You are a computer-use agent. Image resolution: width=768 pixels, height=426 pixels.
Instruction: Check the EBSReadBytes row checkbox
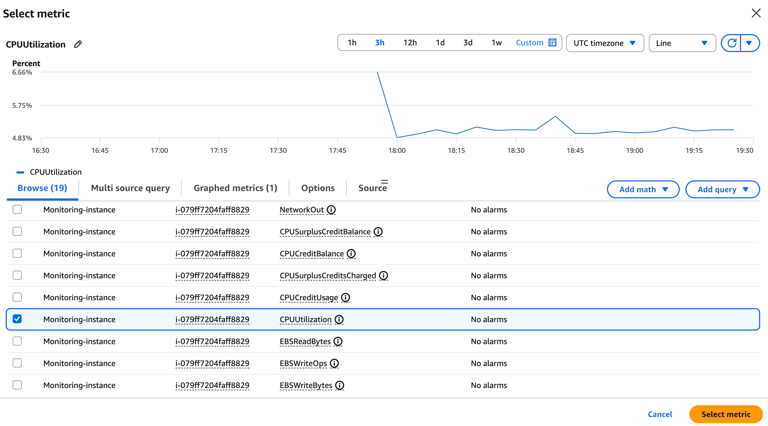click(x=17, y=341)
